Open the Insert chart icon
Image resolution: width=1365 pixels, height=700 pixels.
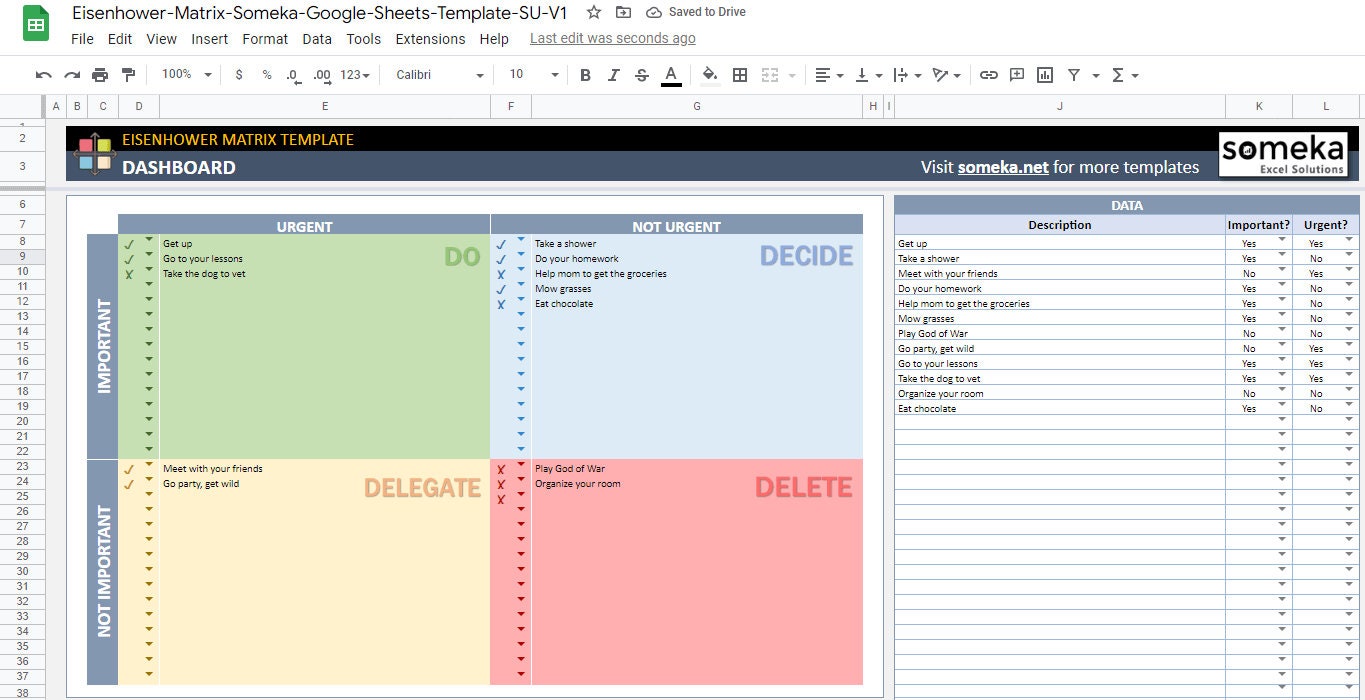[x=1043, y=75]
